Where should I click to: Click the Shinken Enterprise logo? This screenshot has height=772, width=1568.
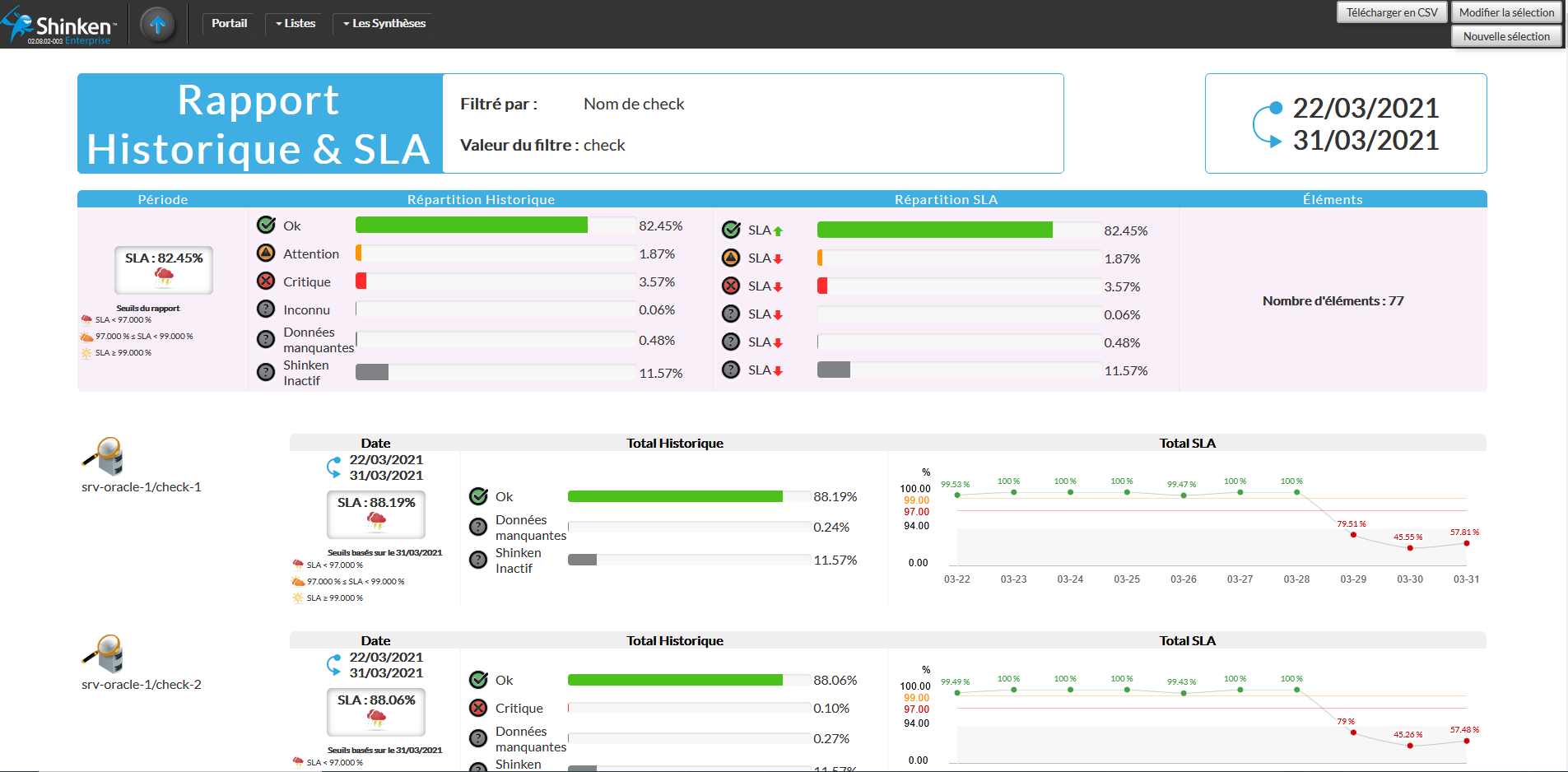[x=59, y=26]
